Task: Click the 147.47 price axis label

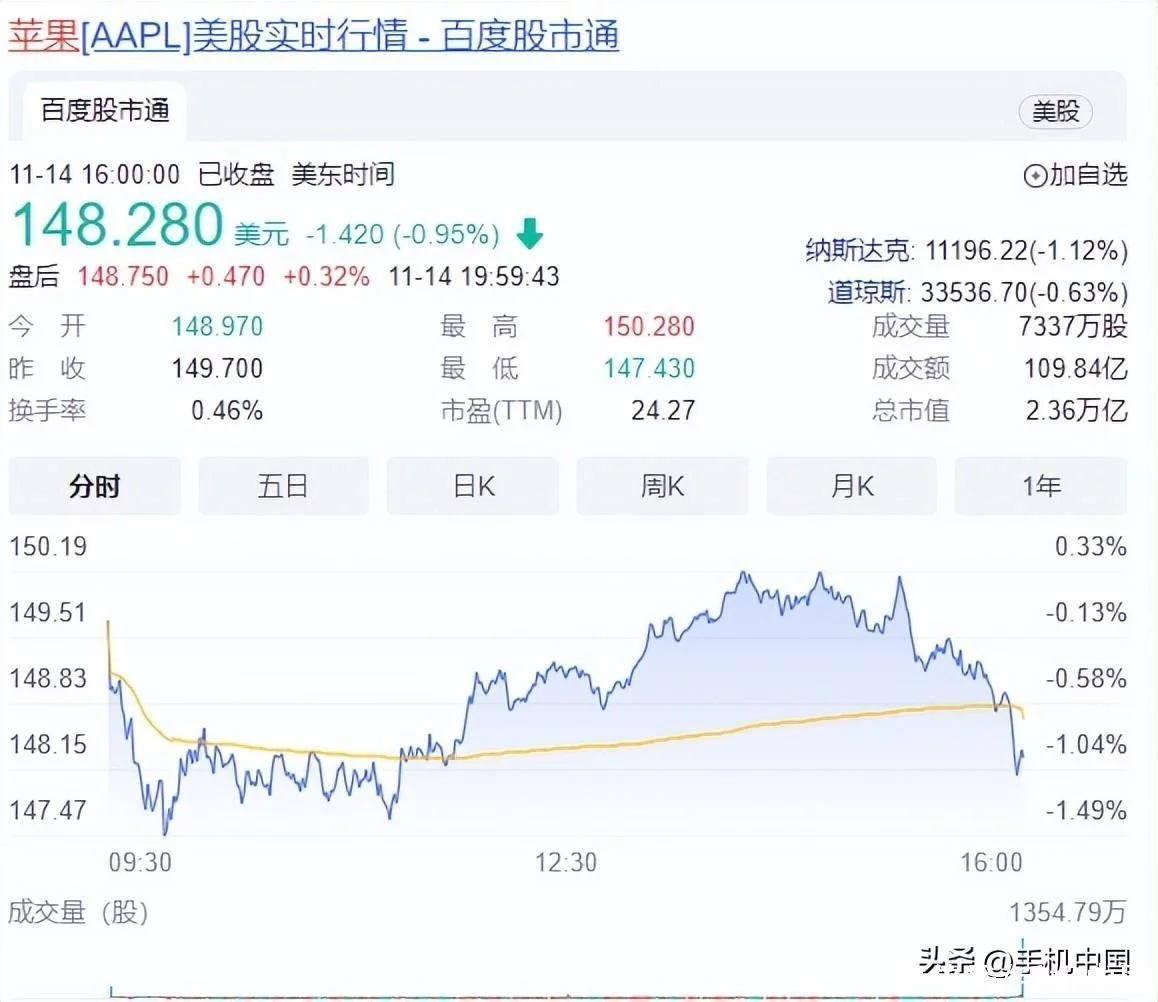Action: click(48, 811)
